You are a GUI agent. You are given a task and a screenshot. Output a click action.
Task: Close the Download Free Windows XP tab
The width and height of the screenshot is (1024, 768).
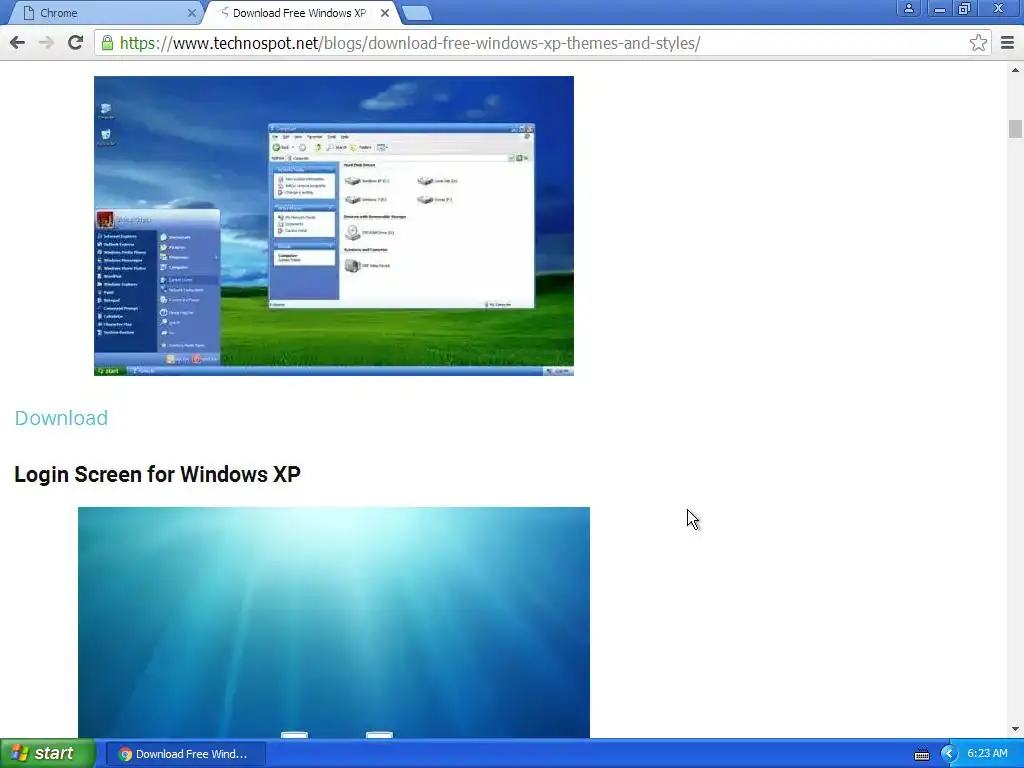pos(385,13)
